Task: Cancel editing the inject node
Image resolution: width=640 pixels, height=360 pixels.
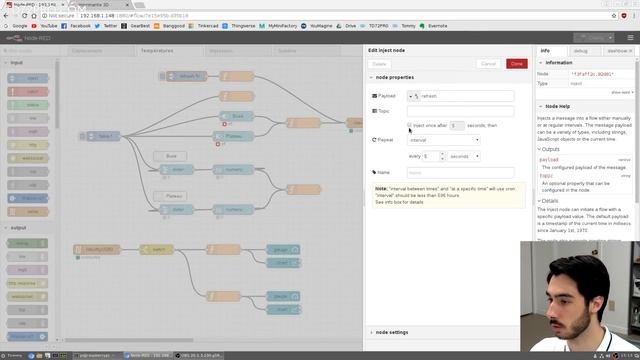Action: point(488,64)
